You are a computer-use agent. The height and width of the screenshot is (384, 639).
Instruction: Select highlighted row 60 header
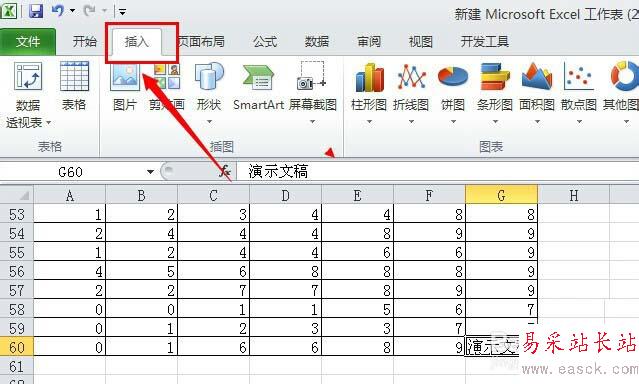coord(16,347)
